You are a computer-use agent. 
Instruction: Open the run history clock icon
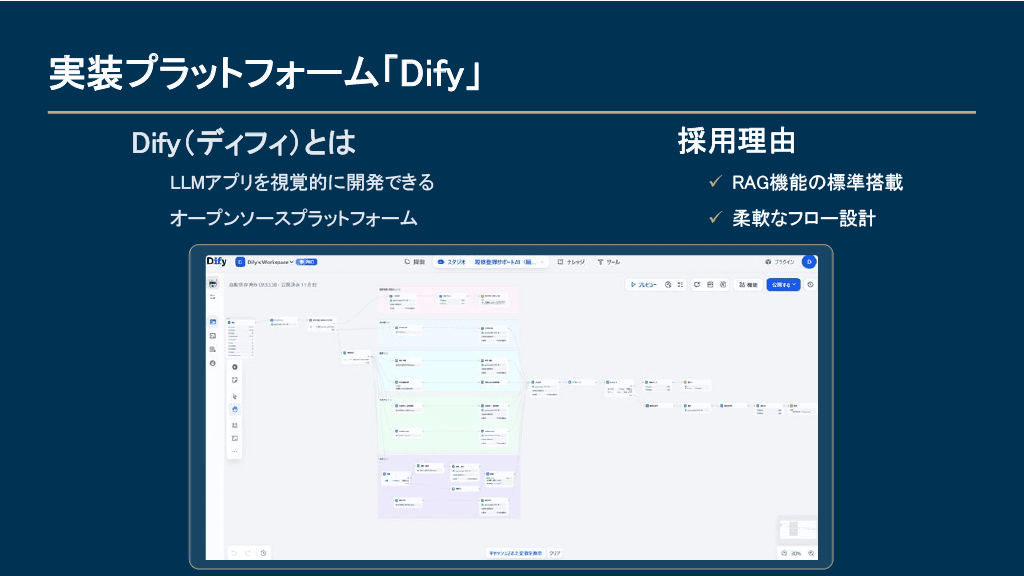(x=668, y=285)
